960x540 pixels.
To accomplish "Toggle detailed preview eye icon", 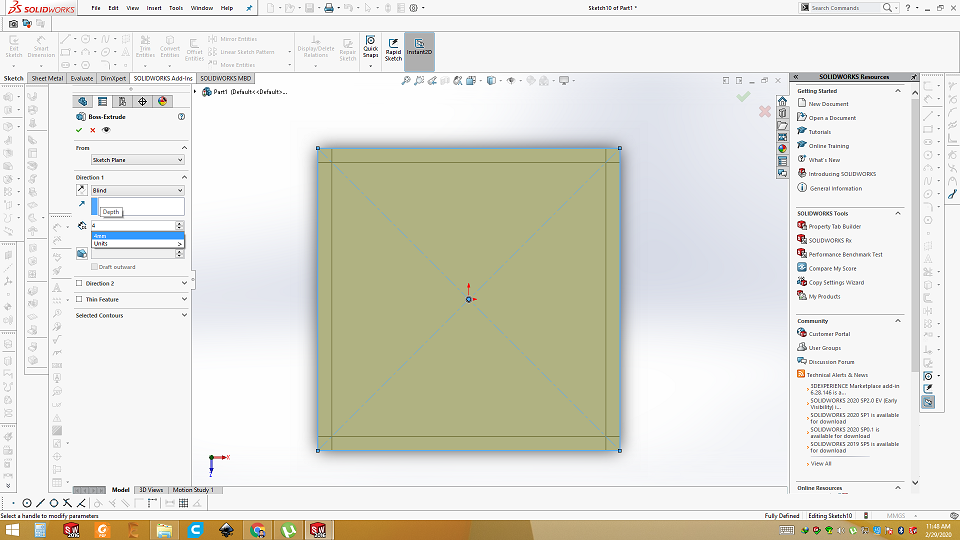I will point(106,130).
